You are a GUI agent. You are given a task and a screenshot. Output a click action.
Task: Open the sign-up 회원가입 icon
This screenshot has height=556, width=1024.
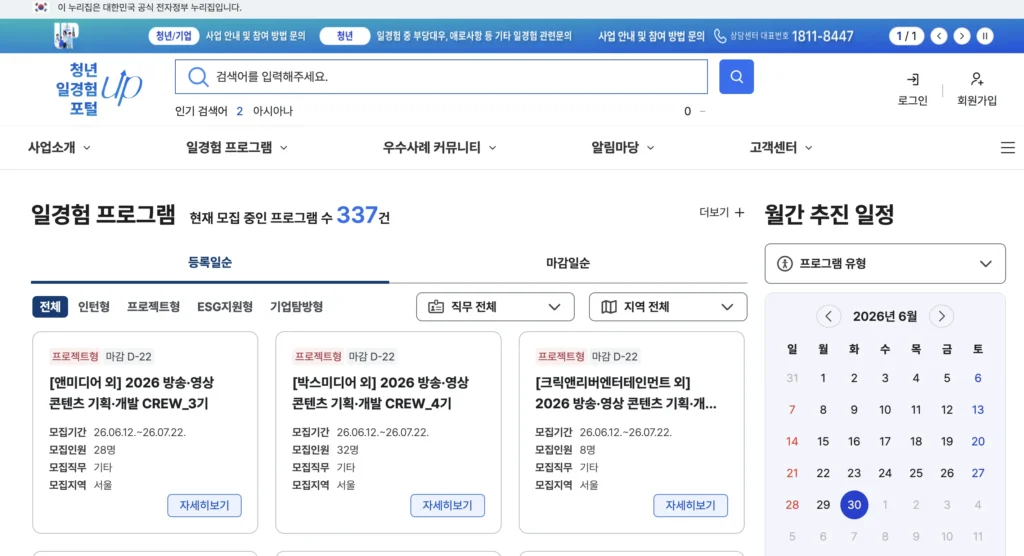click(x=976, y=79)
